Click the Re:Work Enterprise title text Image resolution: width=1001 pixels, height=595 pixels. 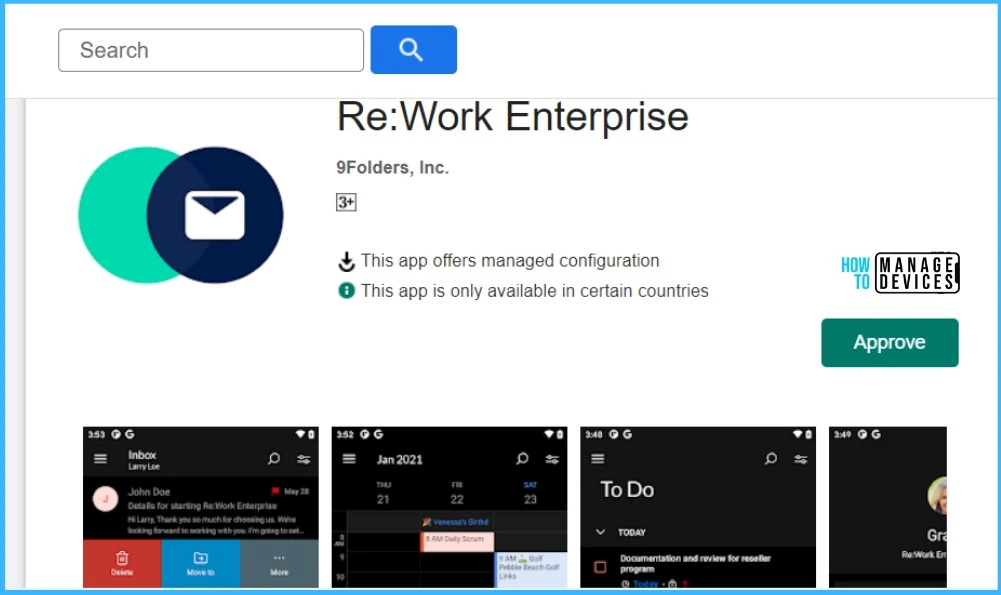click(x=513, y=117)
